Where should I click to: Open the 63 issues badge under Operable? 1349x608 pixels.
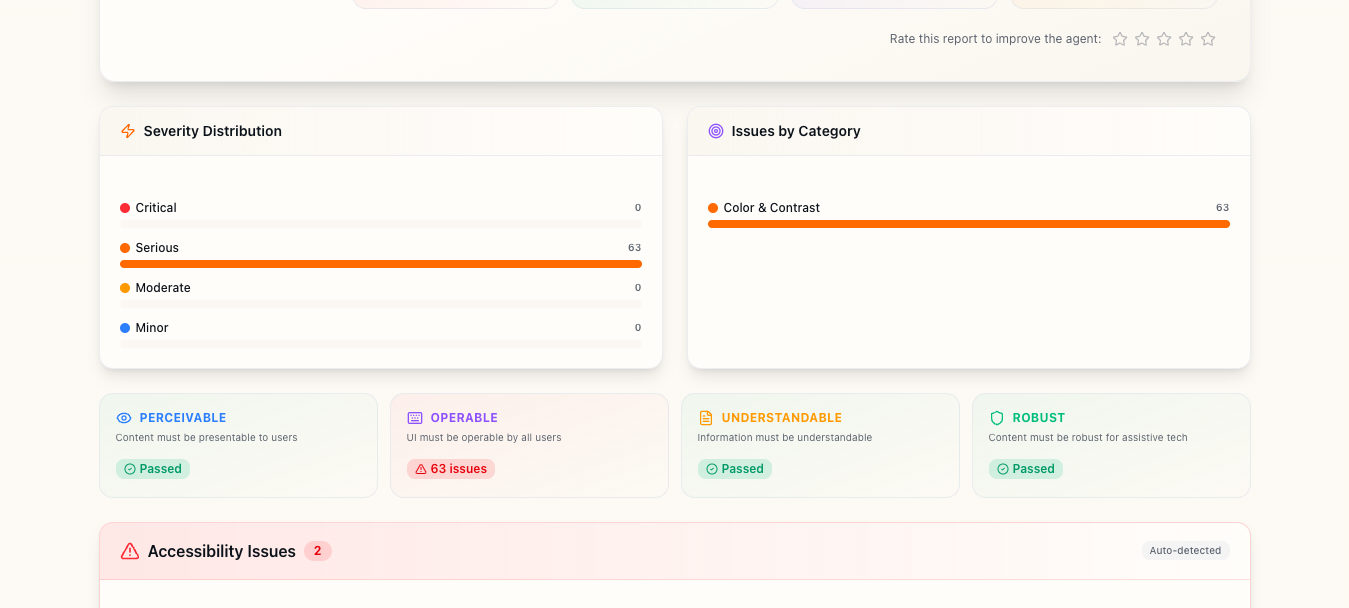point(451,469)
